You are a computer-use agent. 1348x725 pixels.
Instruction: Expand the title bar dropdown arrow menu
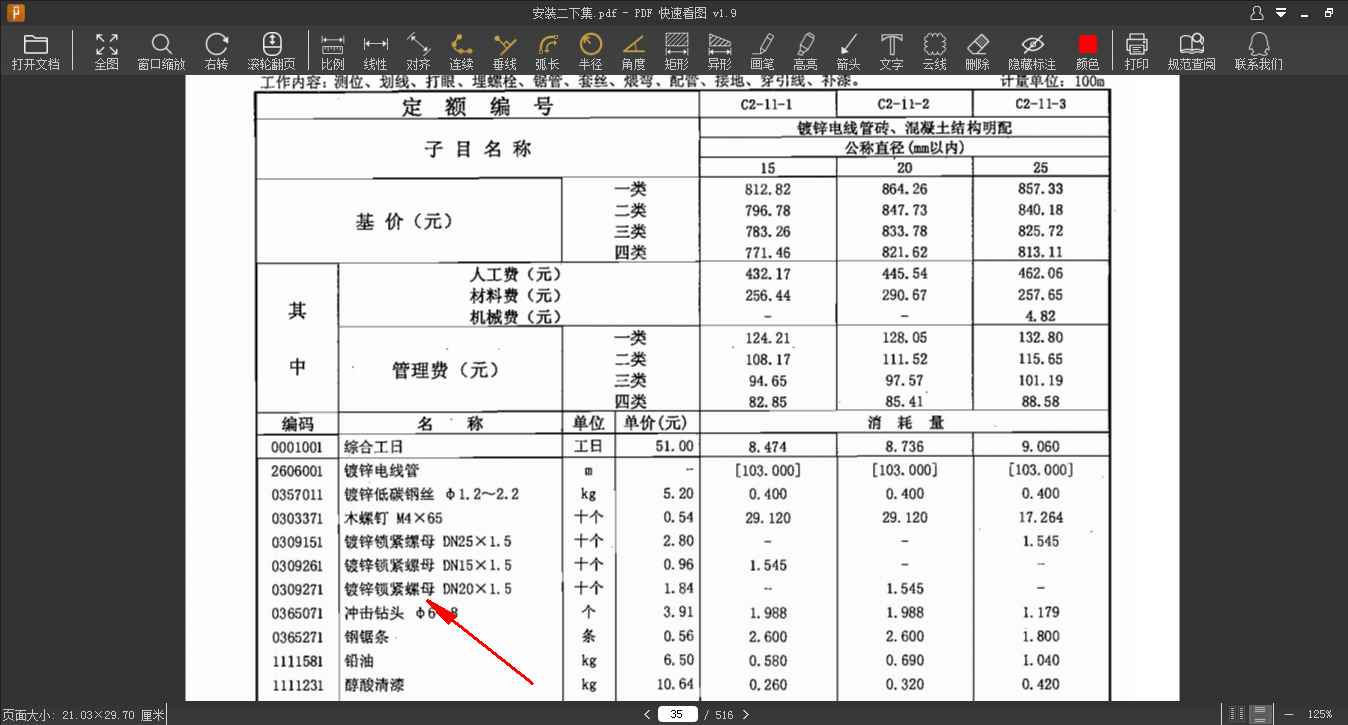(x=1282, y=13)
